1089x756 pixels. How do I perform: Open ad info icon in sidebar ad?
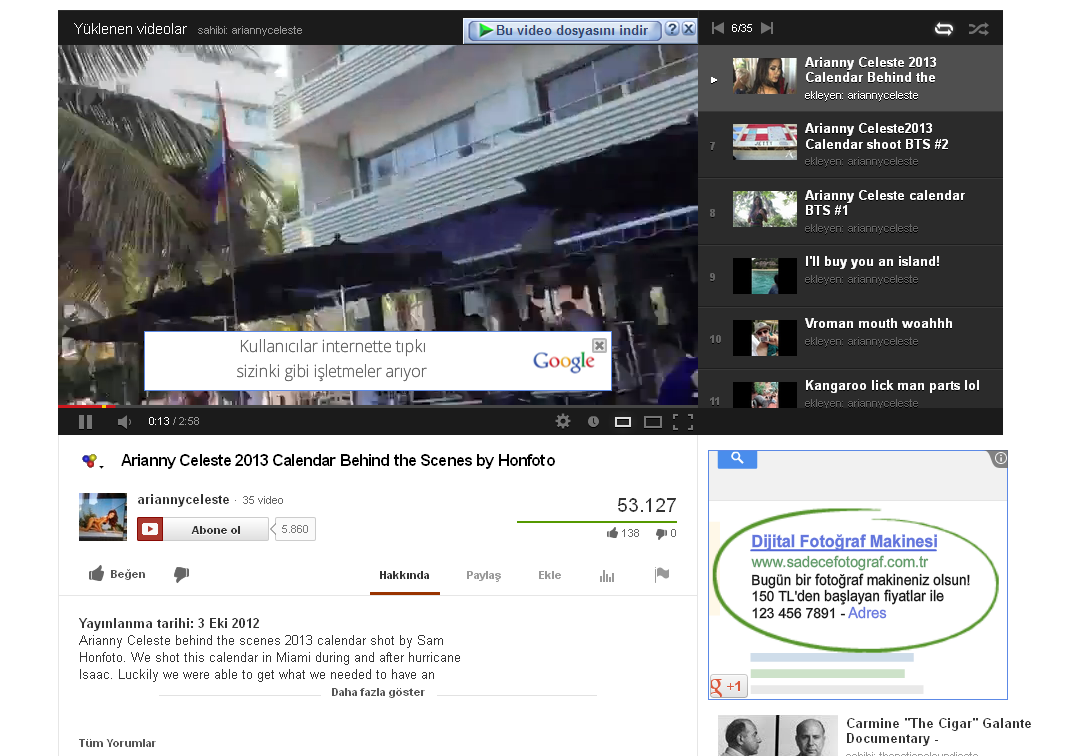[x=999, y=458]
